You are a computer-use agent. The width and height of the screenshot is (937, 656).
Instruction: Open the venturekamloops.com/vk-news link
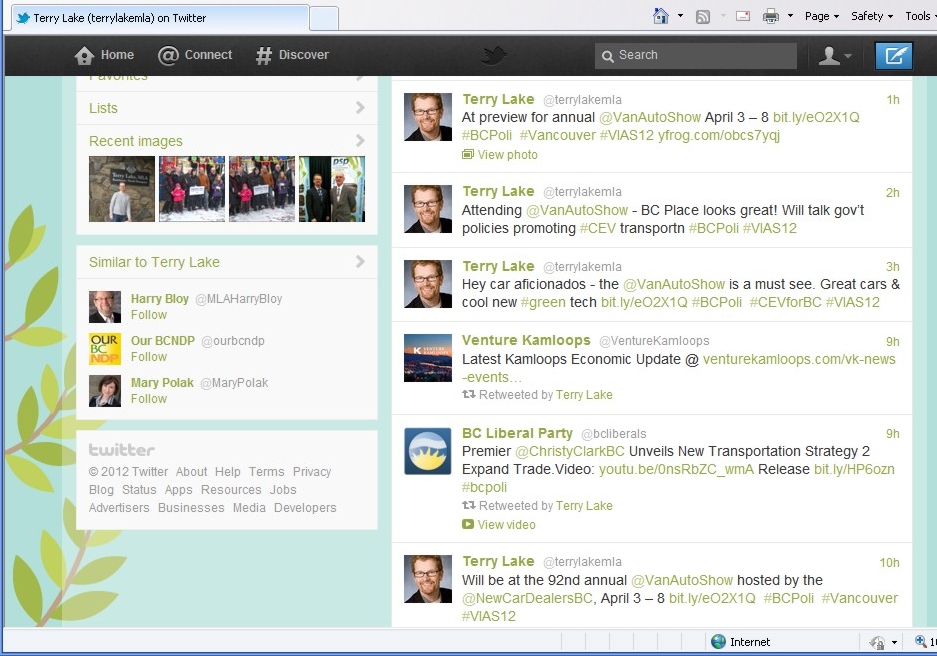(799, 359)
